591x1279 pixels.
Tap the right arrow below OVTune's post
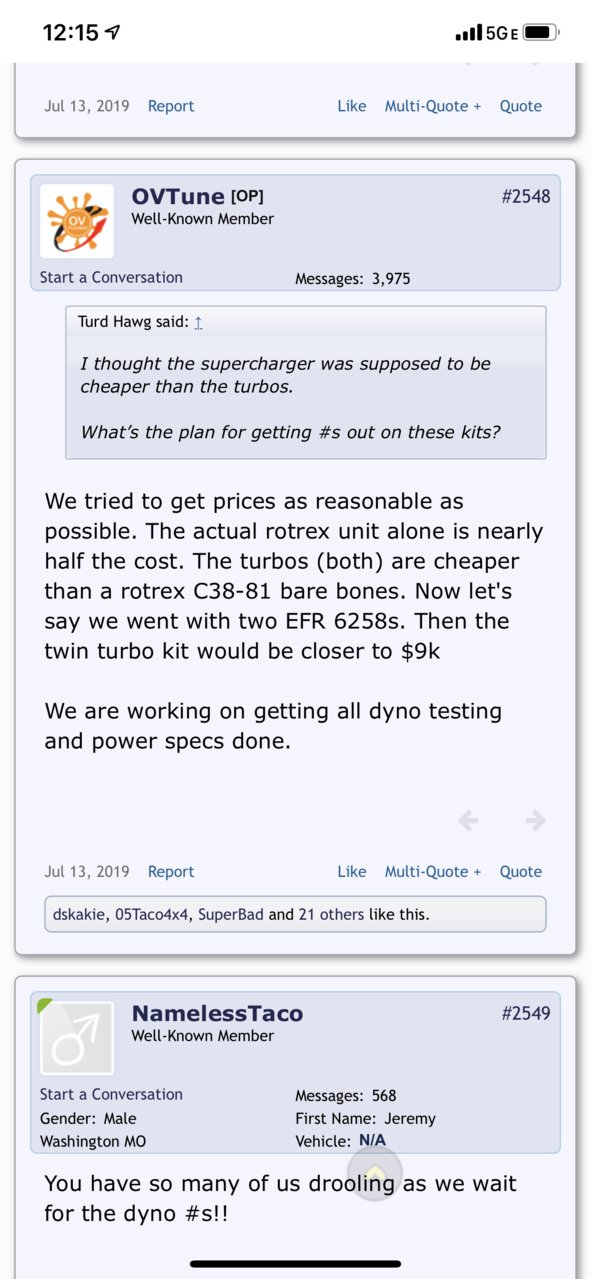535,821
